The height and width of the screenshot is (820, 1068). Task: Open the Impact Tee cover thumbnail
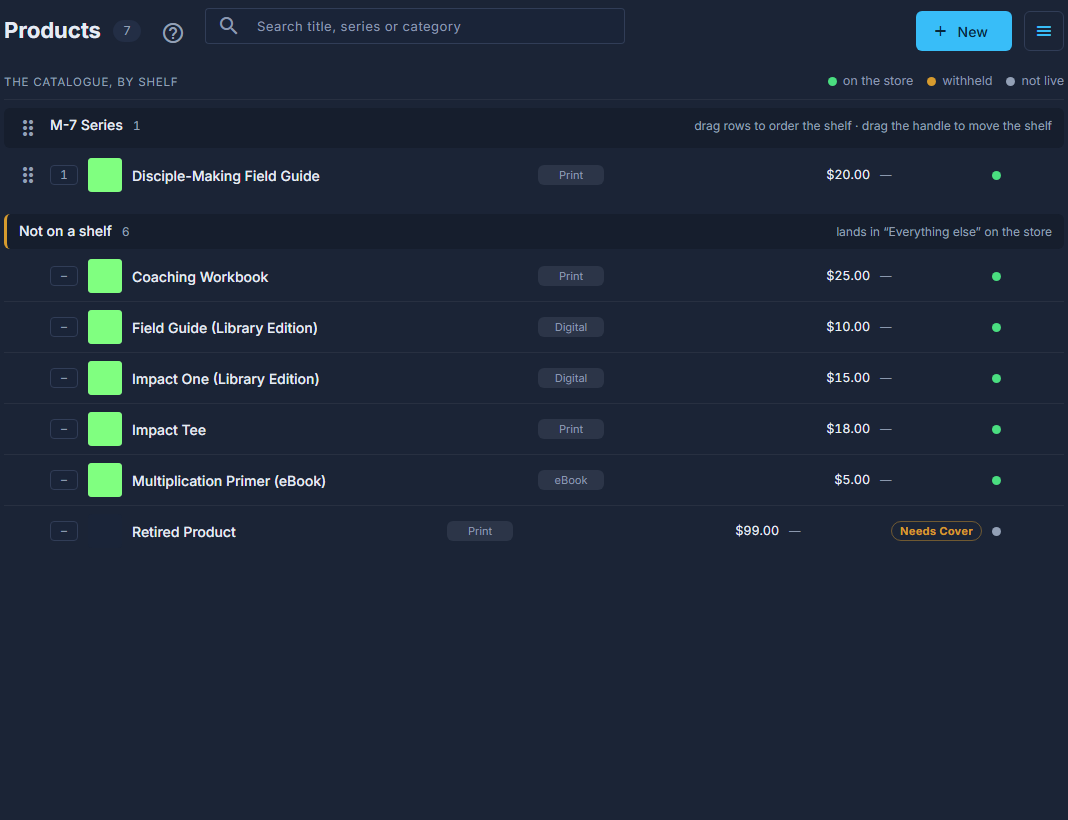click(x=105, y=429)
